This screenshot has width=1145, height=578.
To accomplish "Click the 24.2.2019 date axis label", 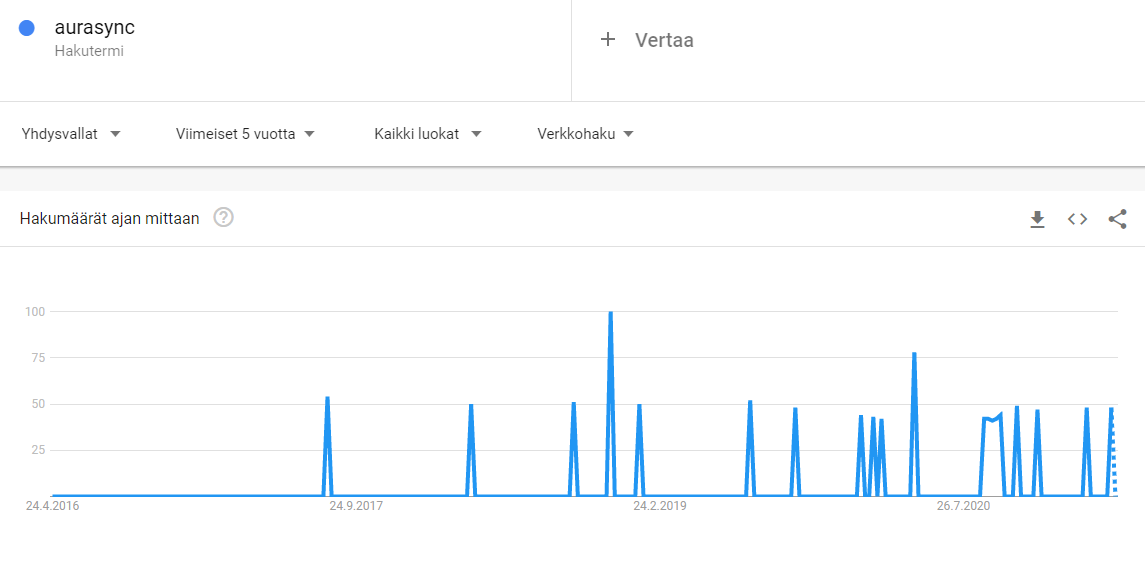I will (x=659, y=506).
